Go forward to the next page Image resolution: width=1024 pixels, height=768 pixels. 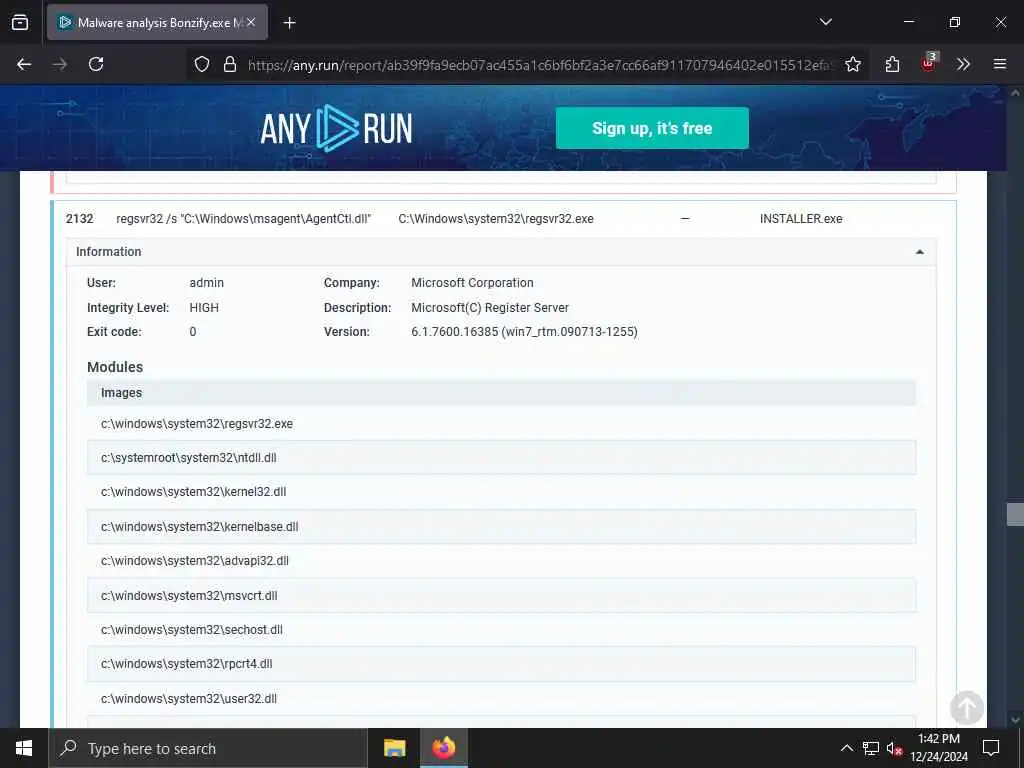[60, 64]
